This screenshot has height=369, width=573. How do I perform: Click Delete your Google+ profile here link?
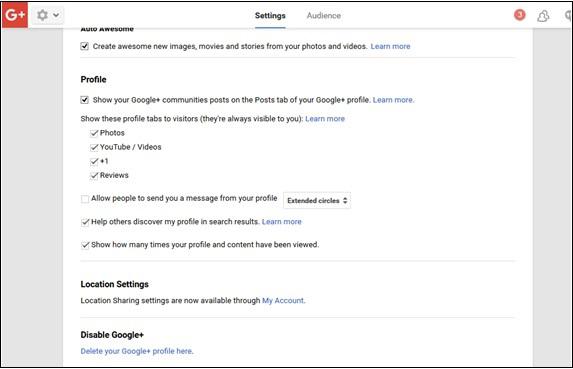tap(136, 351)
